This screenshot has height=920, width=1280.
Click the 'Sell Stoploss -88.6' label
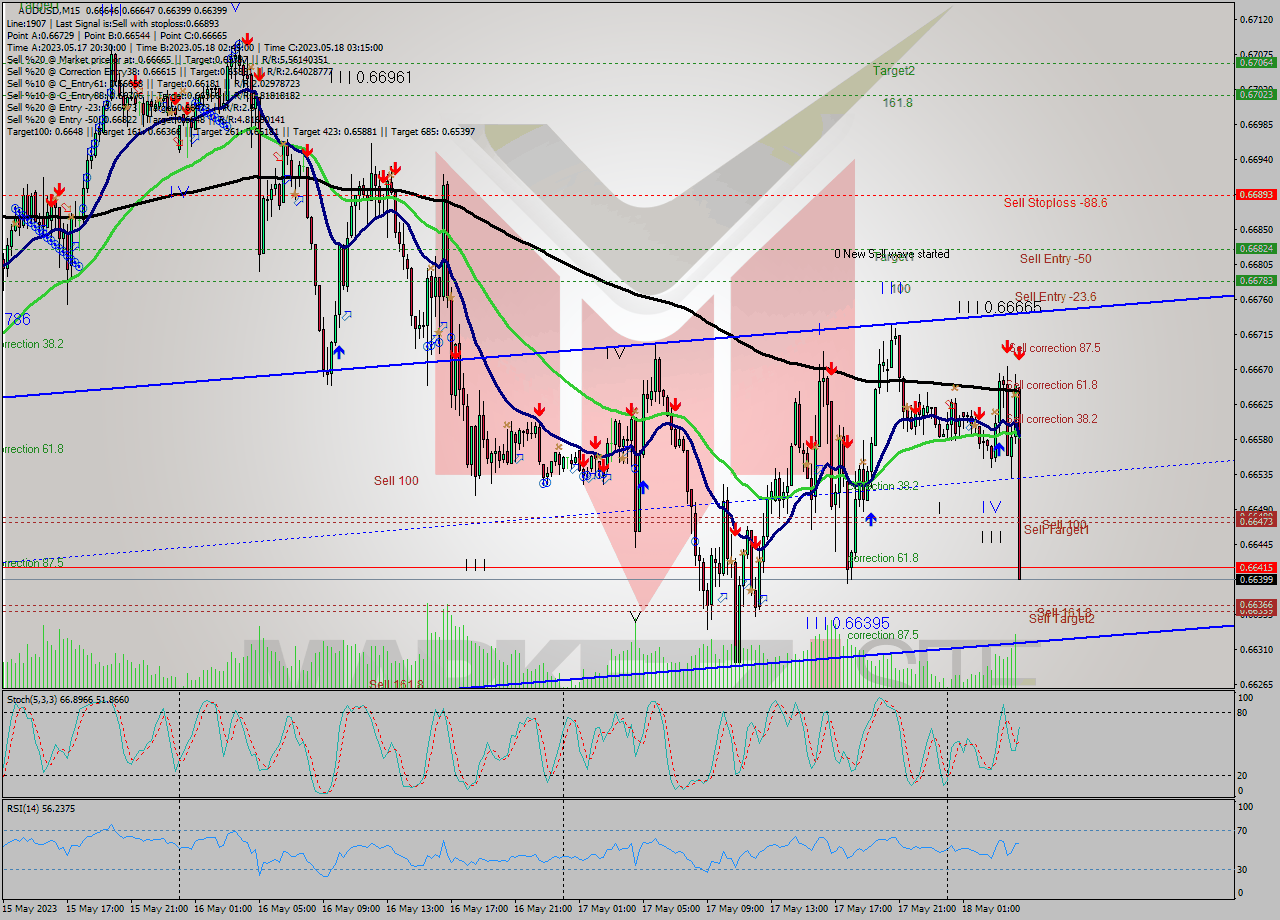(x=1055, y=202)
